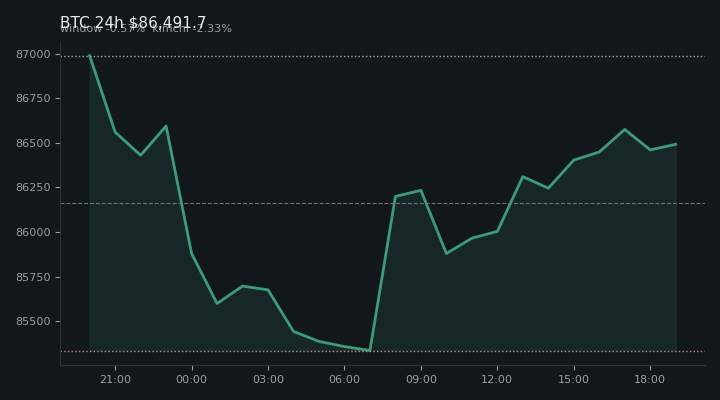This screenshot has height=400, width=720.
Task: Click the "06:00" time axis label
Action: click(344, 379)
